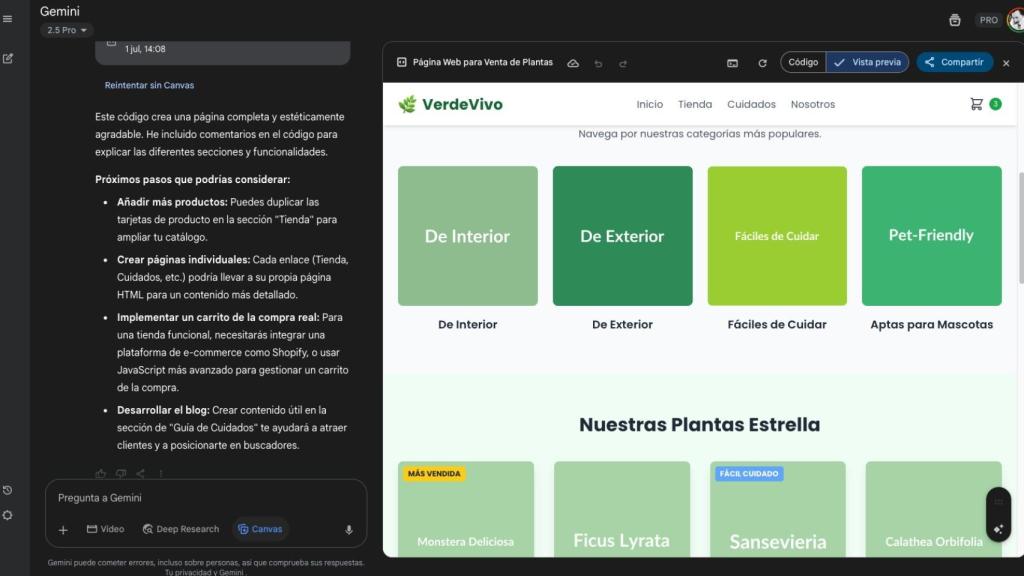
Task: Switch to Código view
Action: [x=803, y=62]
